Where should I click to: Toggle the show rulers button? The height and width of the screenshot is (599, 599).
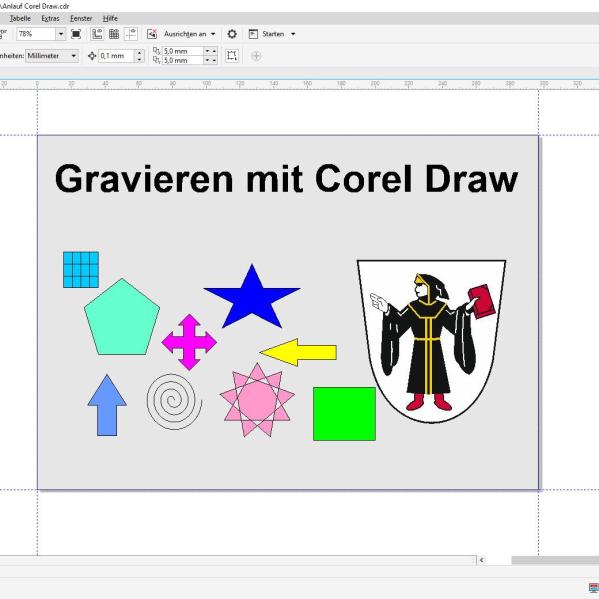point(97,34)
